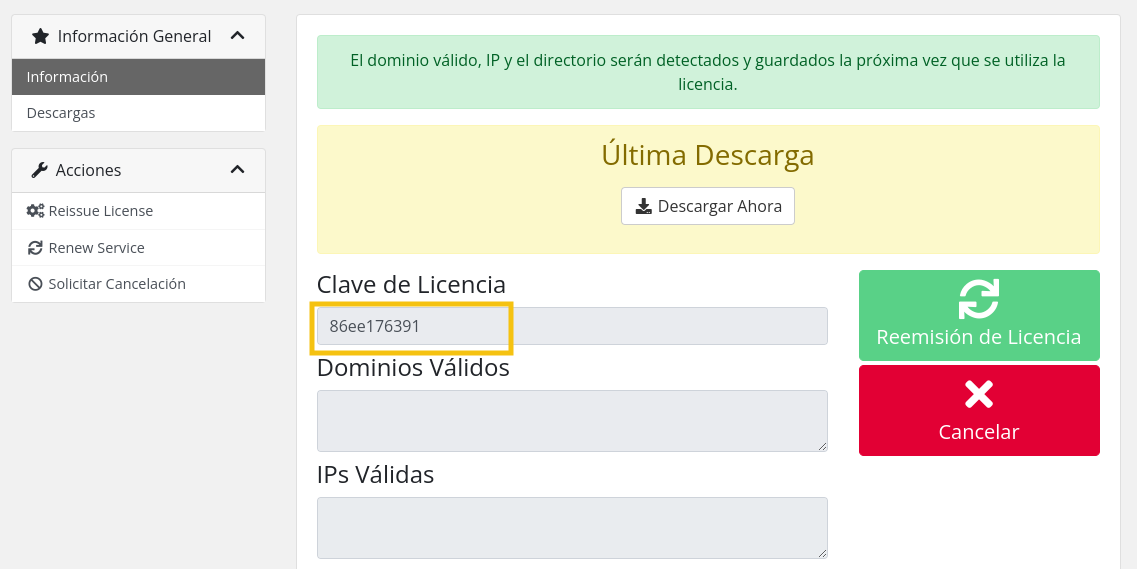
Task: Click the download icon in Descargar Ahora
Action: (x=644, y=207)
